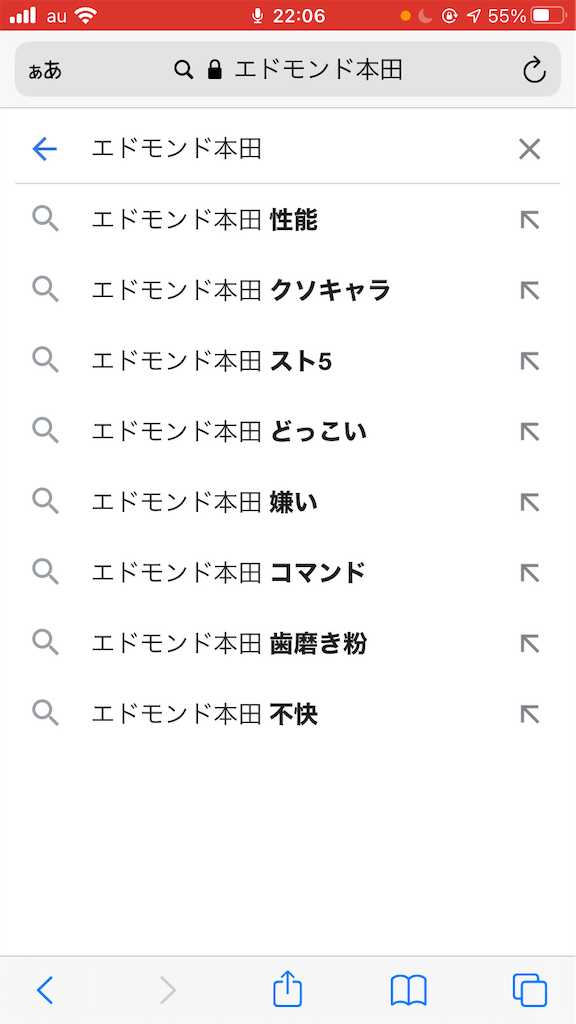The width and height of the screenshot is (576, 1024).
Task: Tap the blue back arrow beside search field
Action: [44, 150]
